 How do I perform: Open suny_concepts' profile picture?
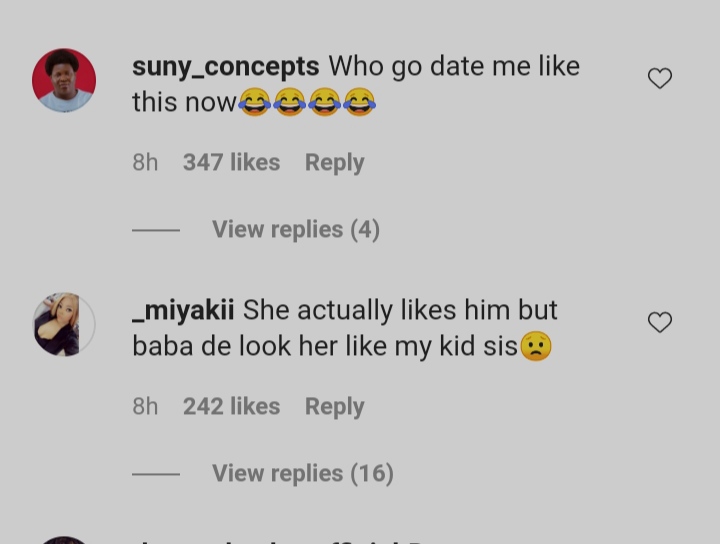click(64, 80)
